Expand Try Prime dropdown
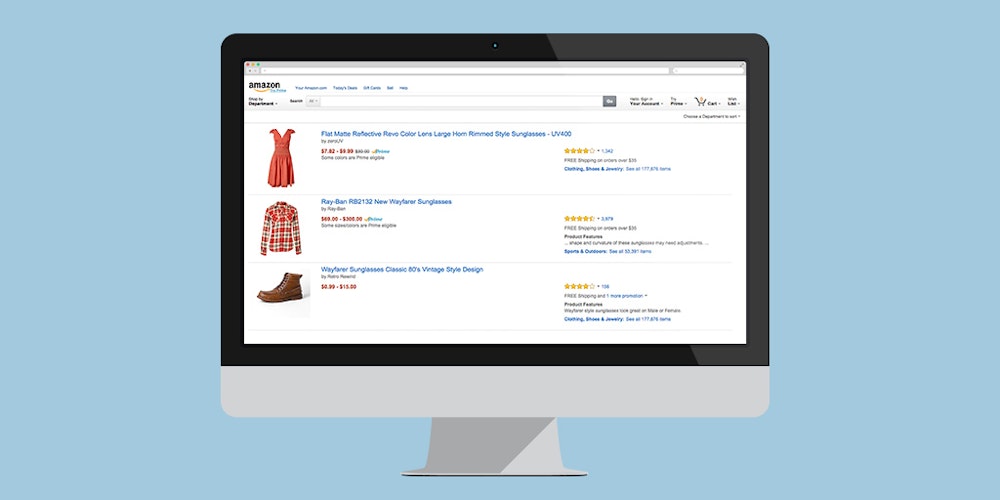 tap(678, 101)
